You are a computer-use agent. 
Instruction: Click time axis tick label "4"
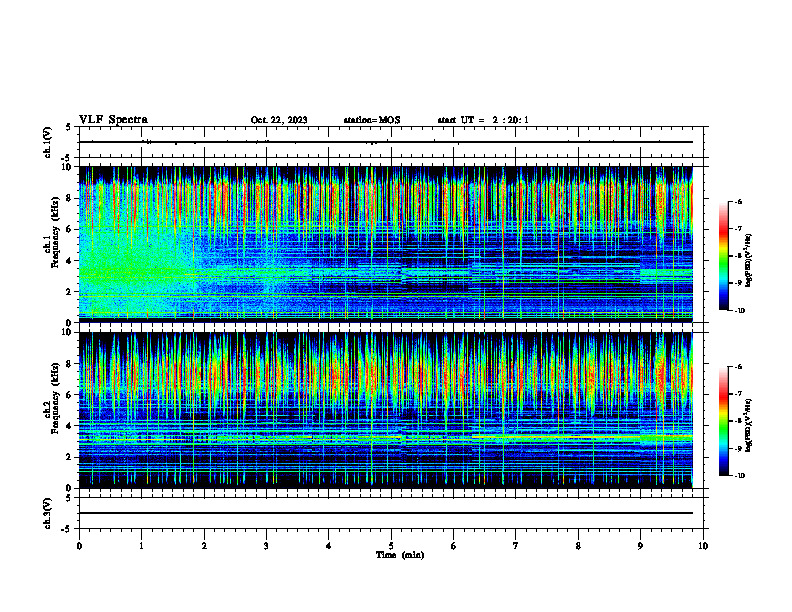pos(328,546)
